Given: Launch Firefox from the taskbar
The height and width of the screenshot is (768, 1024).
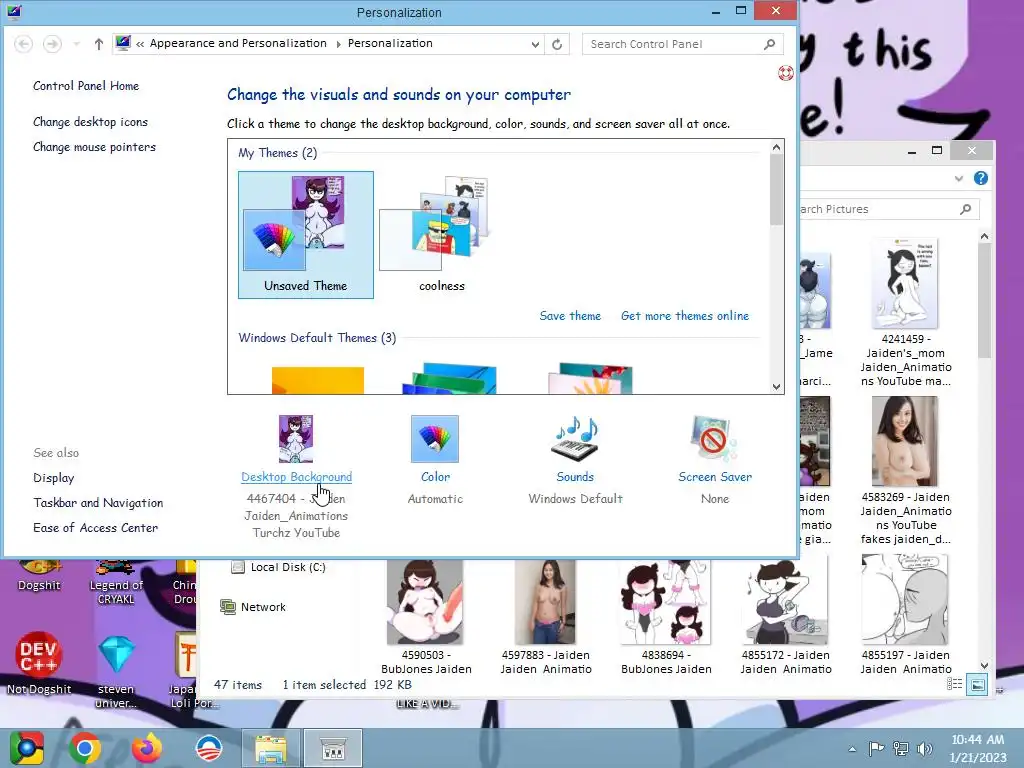Looking at the screenshot, I should click(x=148, y=748).
